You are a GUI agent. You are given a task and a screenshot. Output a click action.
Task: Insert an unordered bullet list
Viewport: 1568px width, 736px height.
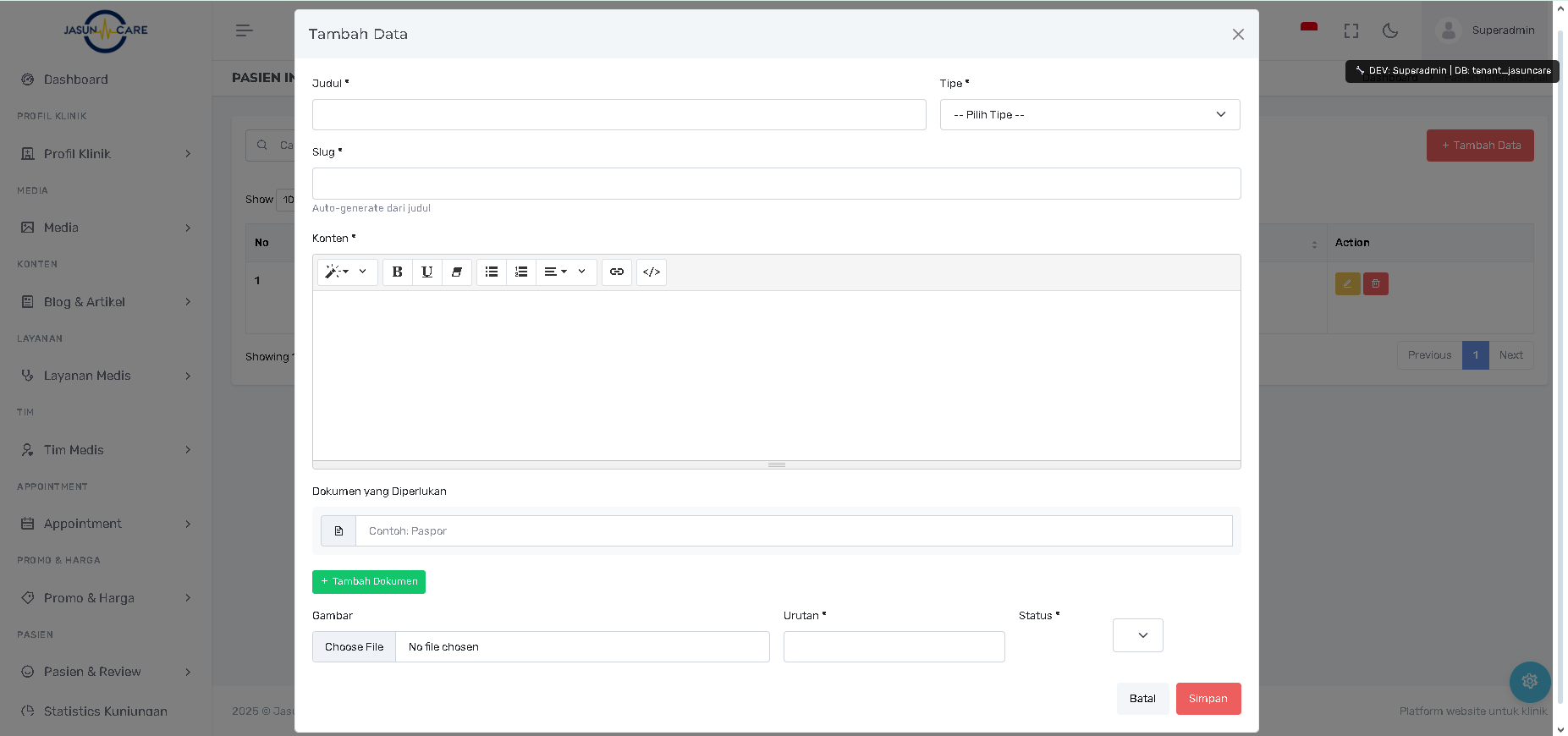pos(492,272)
